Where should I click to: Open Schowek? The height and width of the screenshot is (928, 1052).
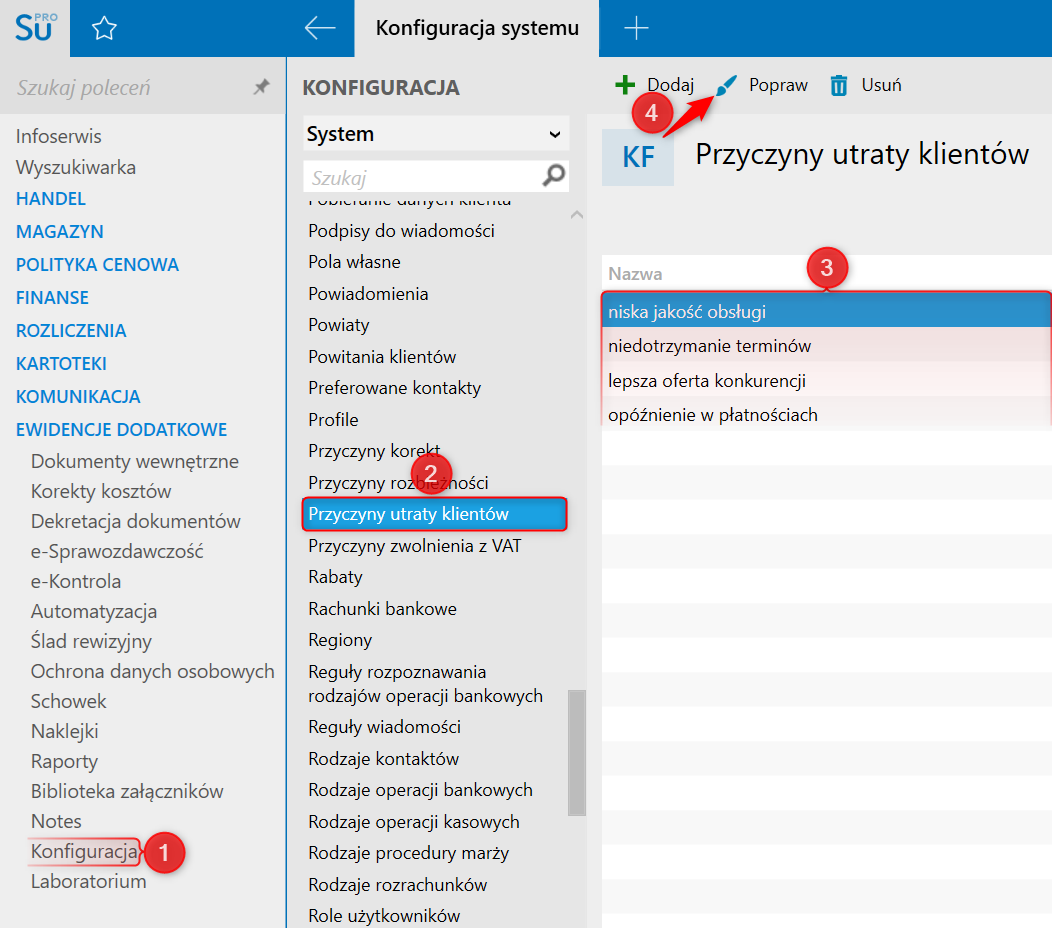tap(68, 701)
